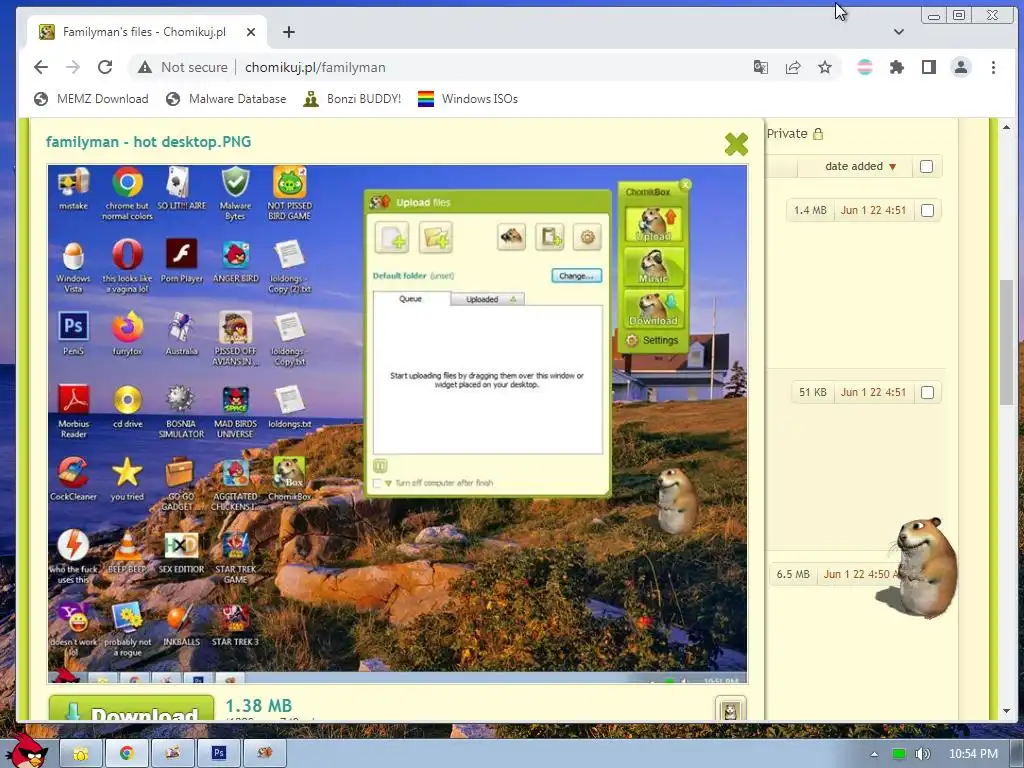The height and width of the screenshot is (768, 1024).
Task: Click the scrollbar down arrow
Action: tap(1006, 711)
